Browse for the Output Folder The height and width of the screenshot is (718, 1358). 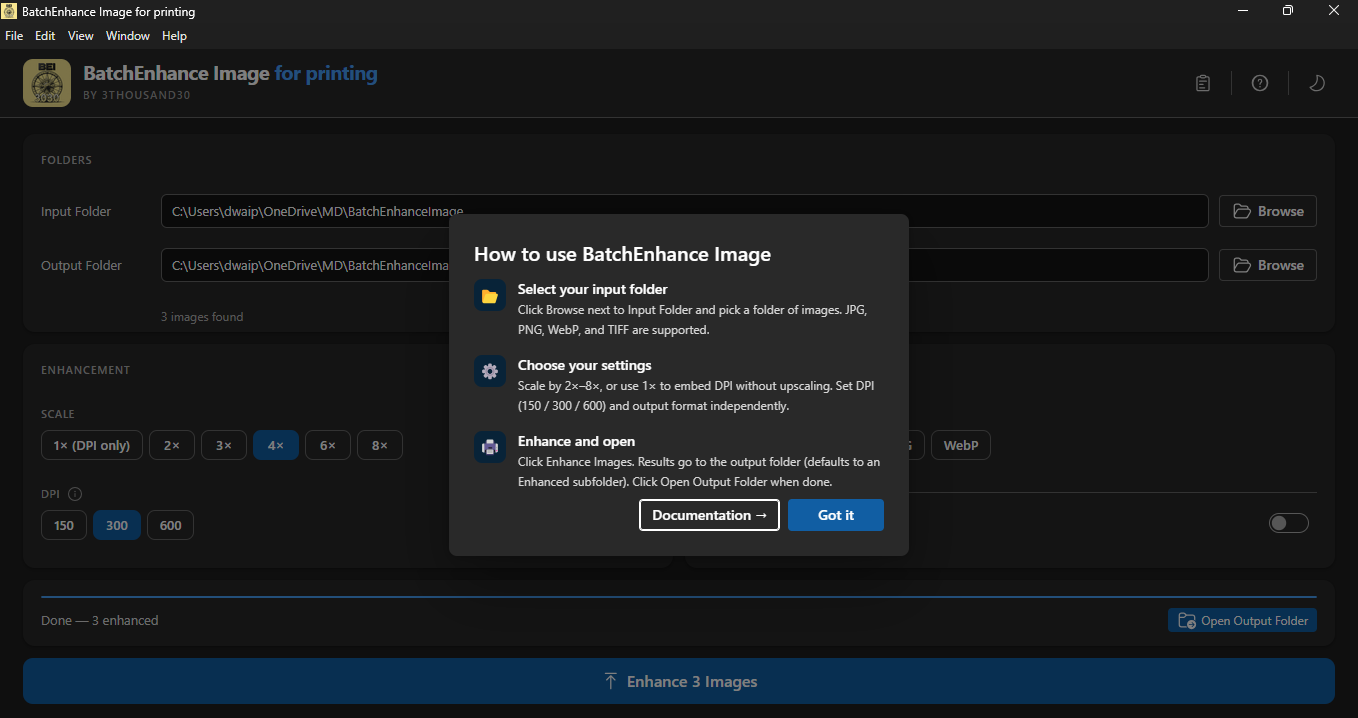(1268, 265)
